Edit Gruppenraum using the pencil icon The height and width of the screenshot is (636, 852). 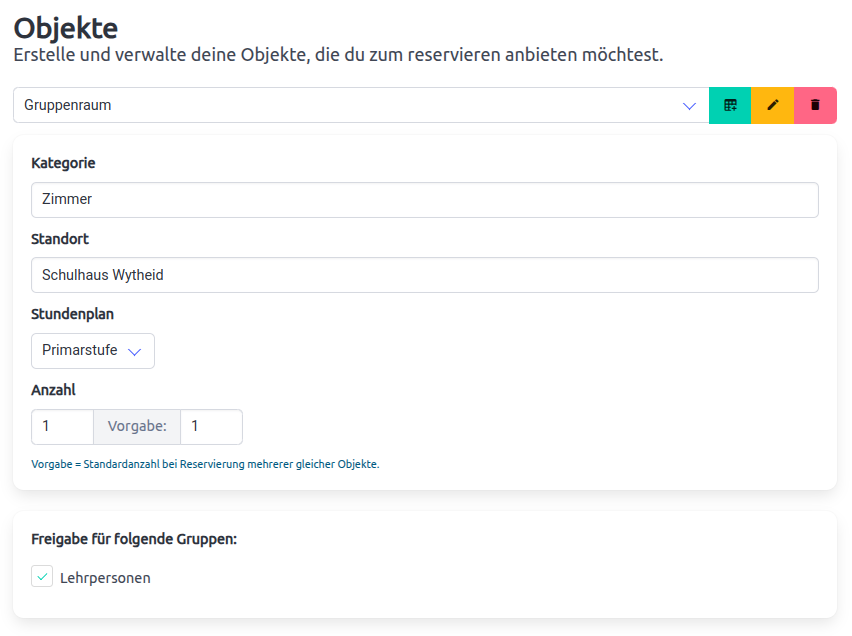772,105
